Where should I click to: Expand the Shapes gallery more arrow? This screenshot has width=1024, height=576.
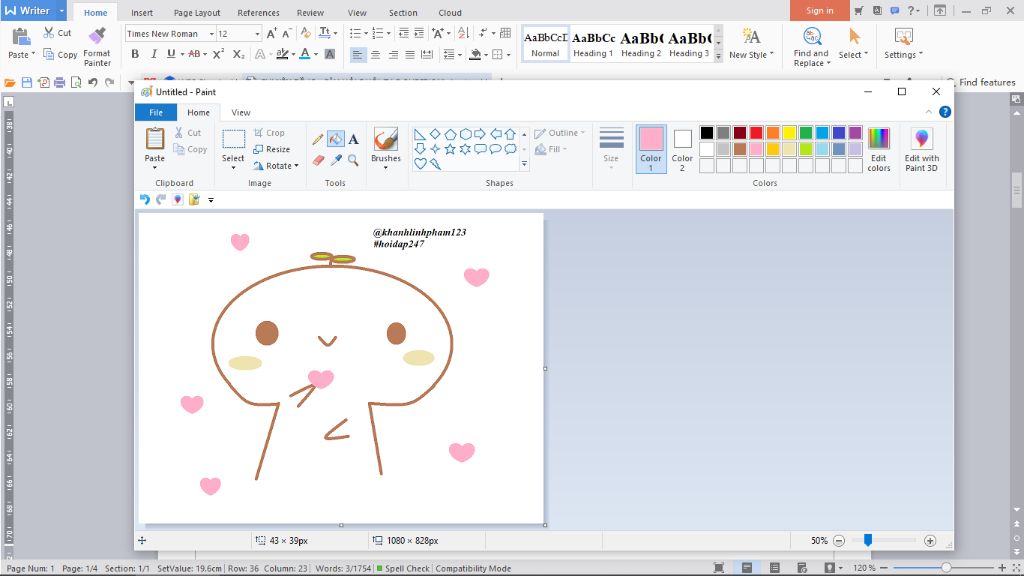tap(524, 164)
